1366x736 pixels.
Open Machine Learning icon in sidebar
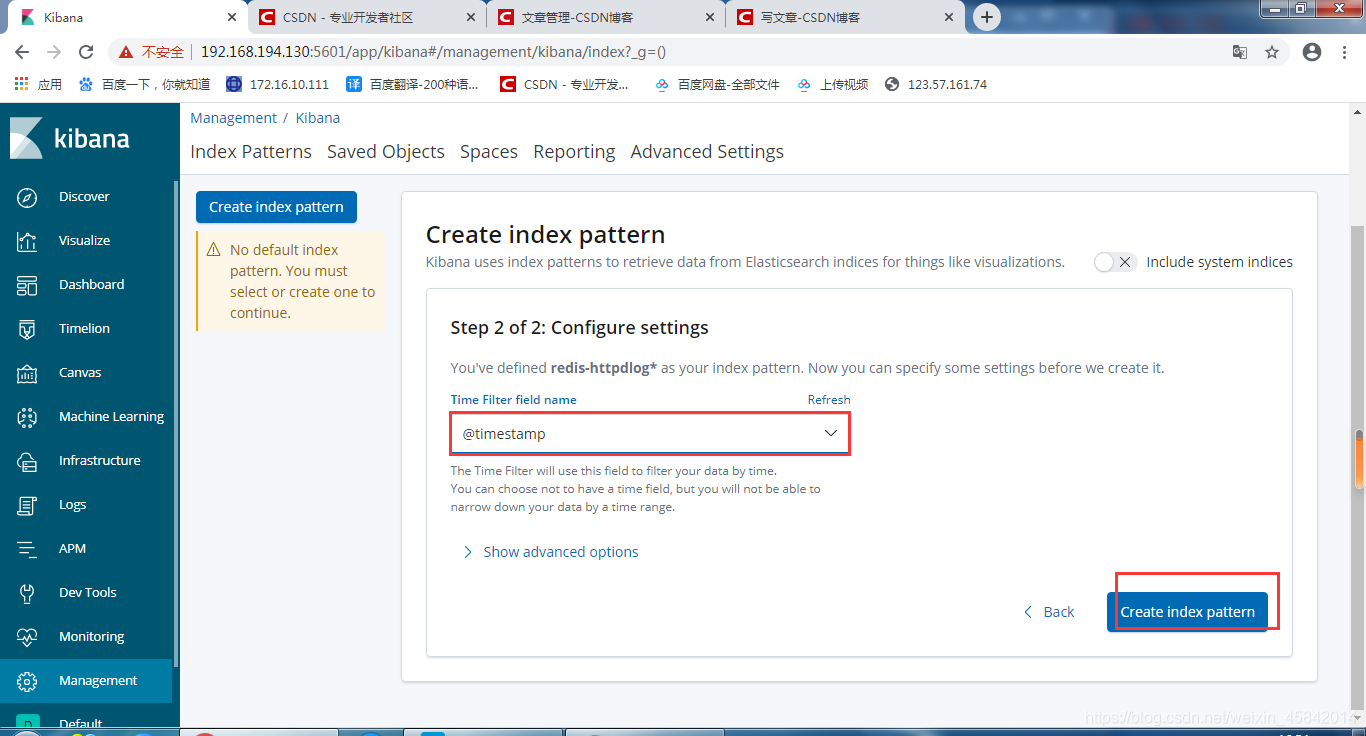(x=27, y=417)
